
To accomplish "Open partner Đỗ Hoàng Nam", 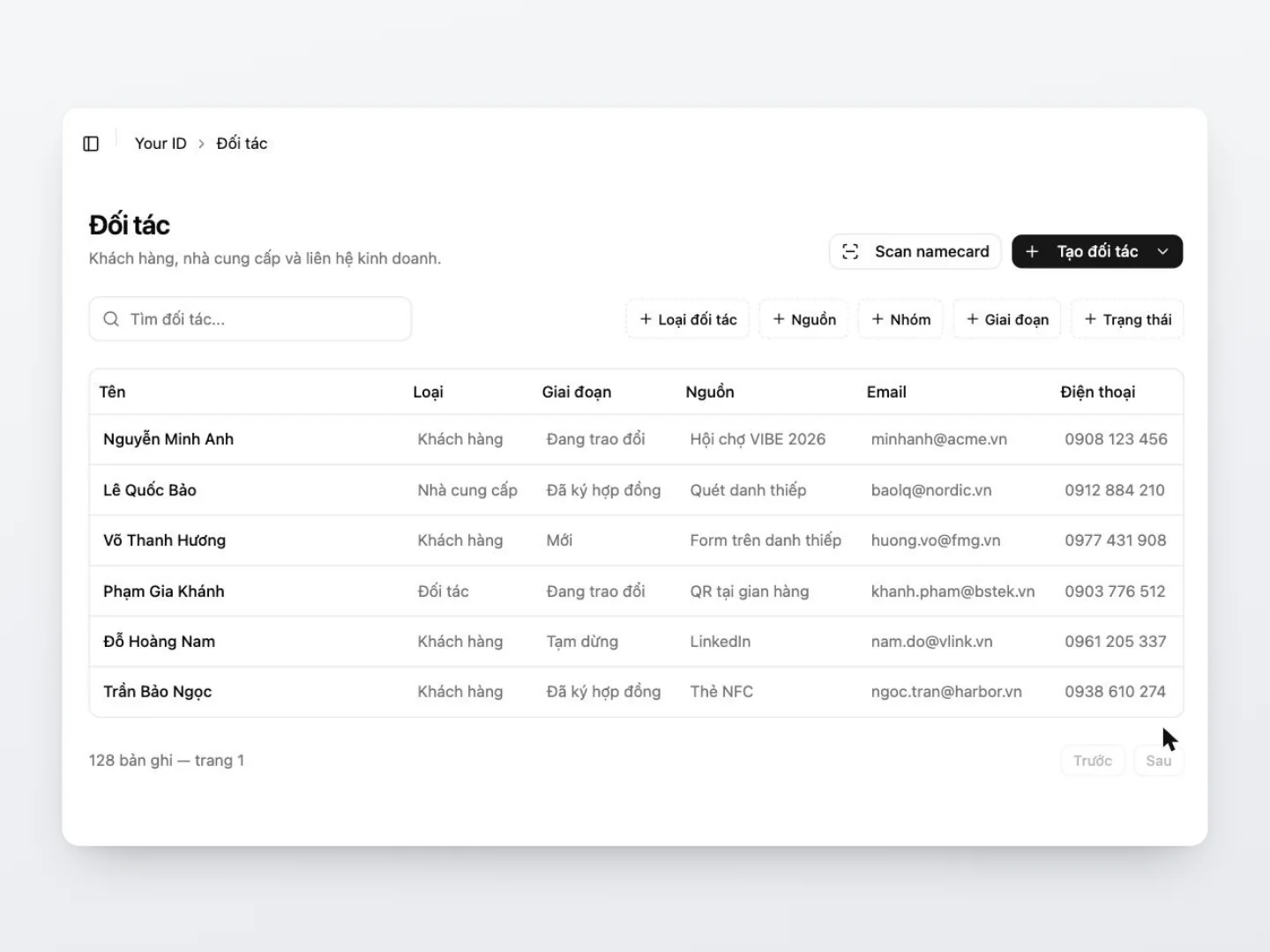I will [160, 642].
